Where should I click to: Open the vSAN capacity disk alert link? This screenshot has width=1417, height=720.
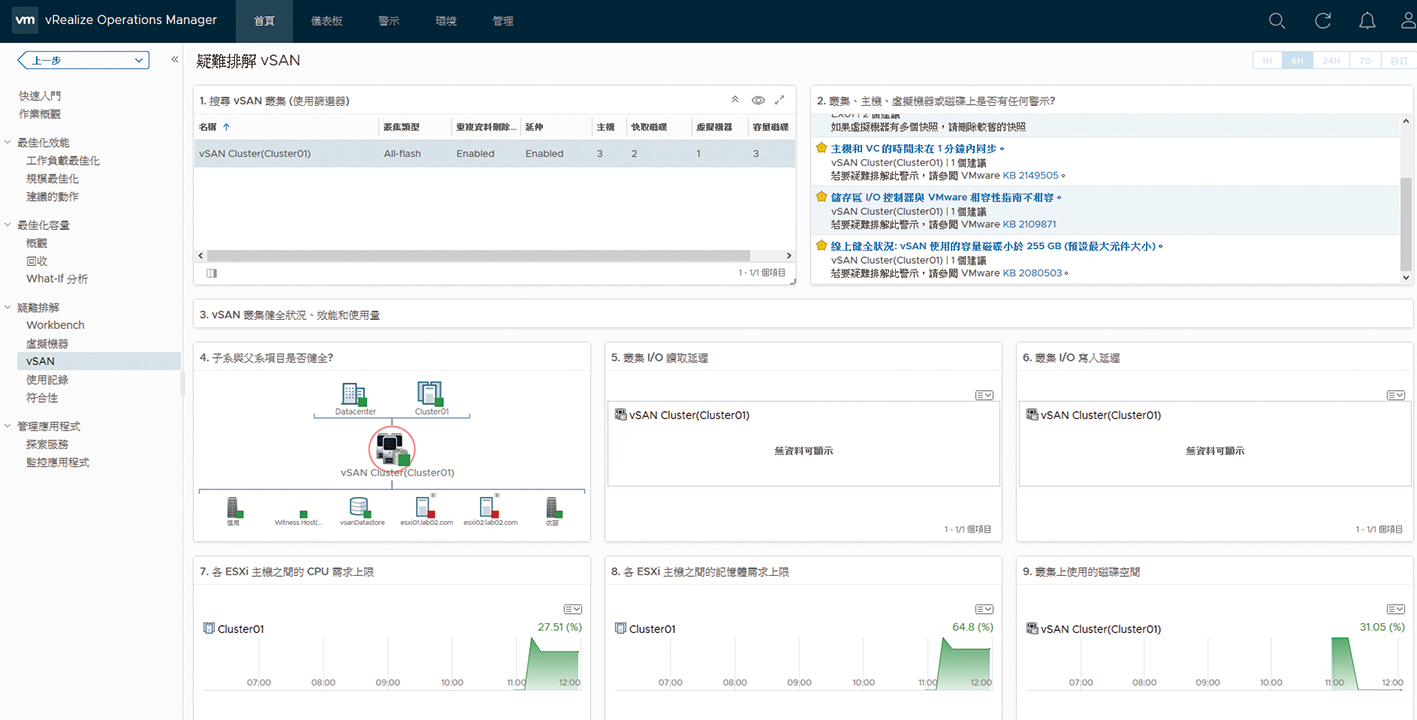(996, 246)
